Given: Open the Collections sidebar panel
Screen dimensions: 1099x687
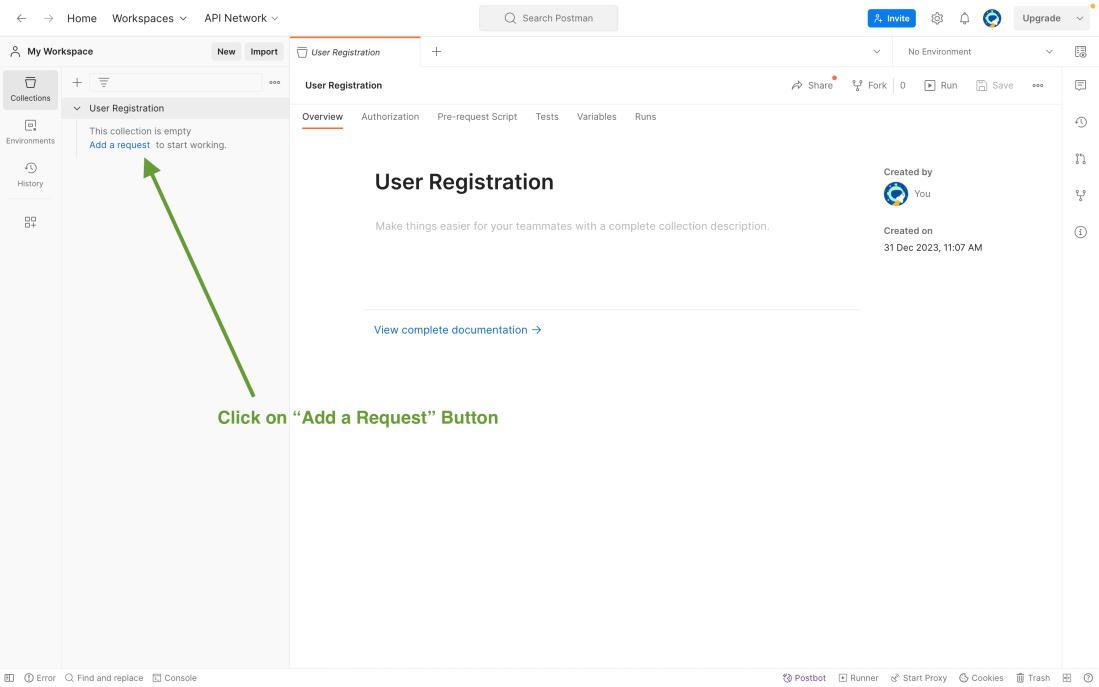Looking at the screenshot, I should coord(30,88).
